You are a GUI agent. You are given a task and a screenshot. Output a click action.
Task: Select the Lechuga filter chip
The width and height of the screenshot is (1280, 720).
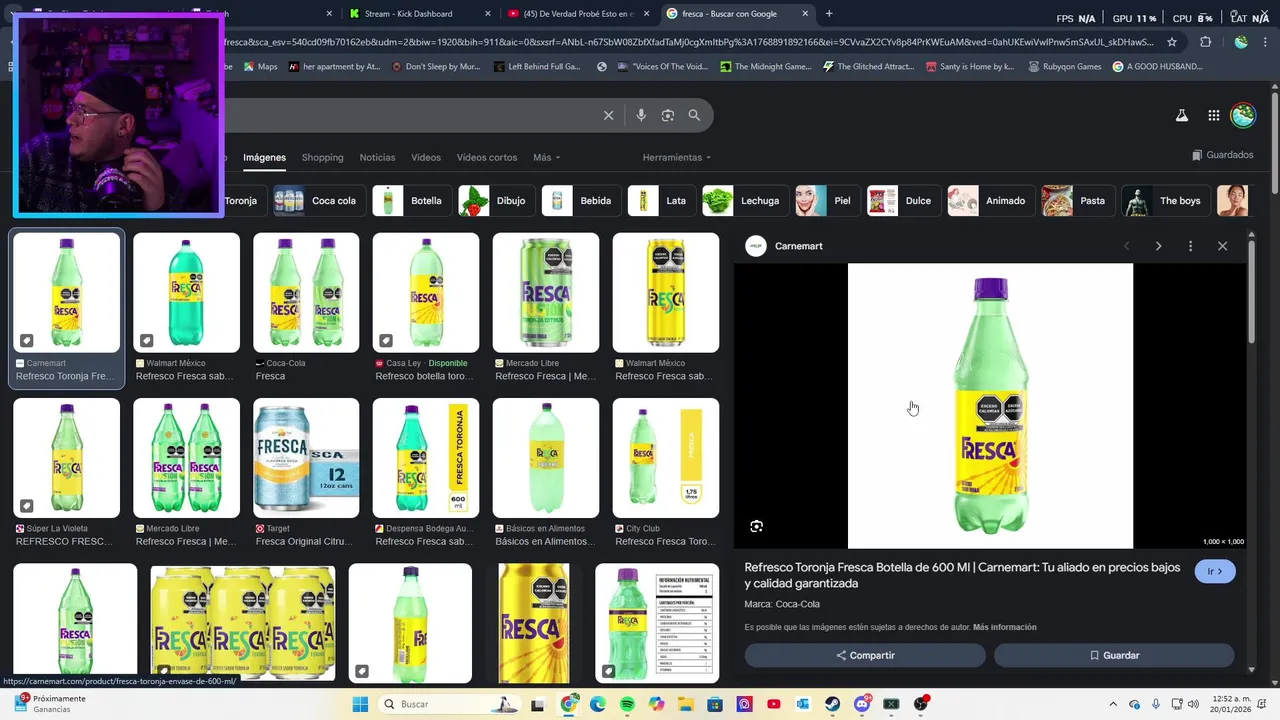pyautogui.click(x=745, y=200)
